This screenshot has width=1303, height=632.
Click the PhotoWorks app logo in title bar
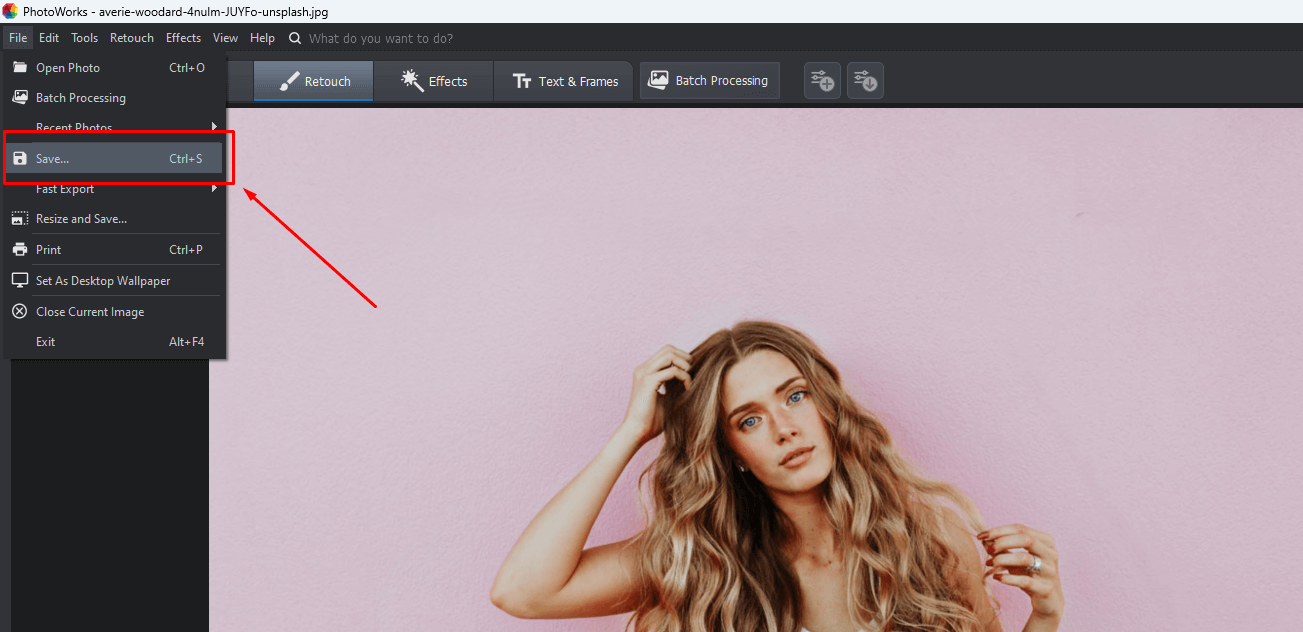click(10, 12)
